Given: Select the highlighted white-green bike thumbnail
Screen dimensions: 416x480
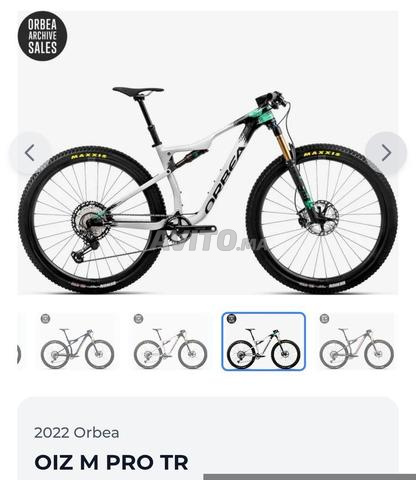Looking at the screenshot, I should pyautogui.click(x=263, y=342).
